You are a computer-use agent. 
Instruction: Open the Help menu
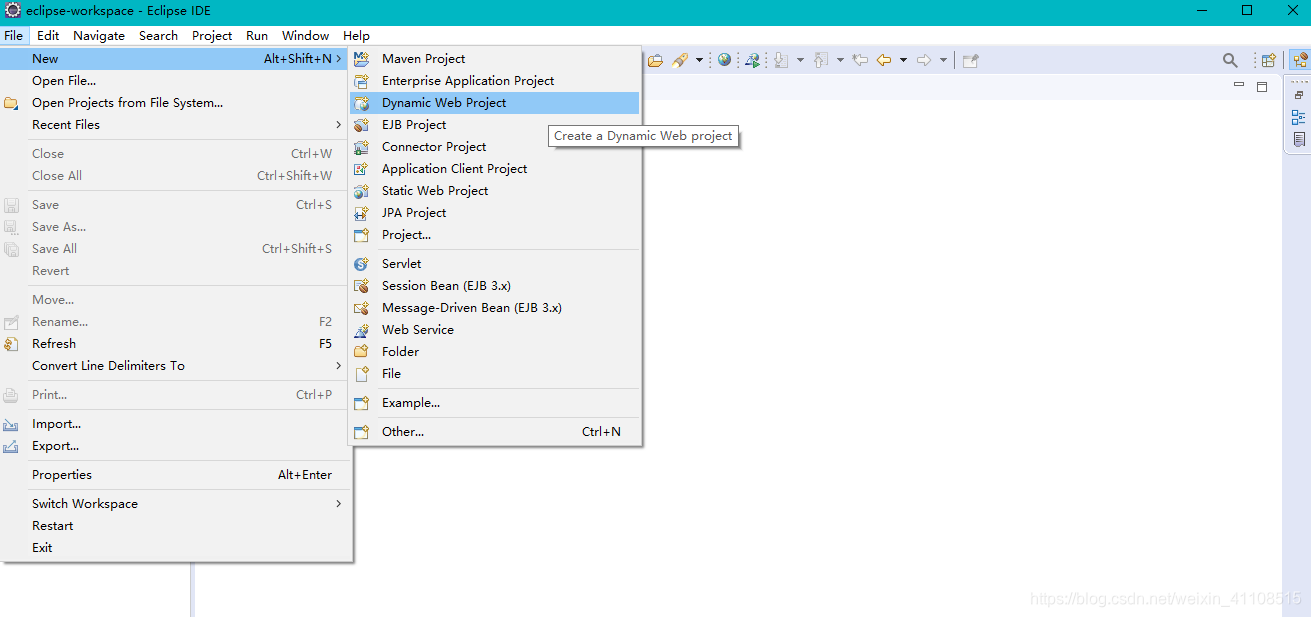click(x=356, y=35)
